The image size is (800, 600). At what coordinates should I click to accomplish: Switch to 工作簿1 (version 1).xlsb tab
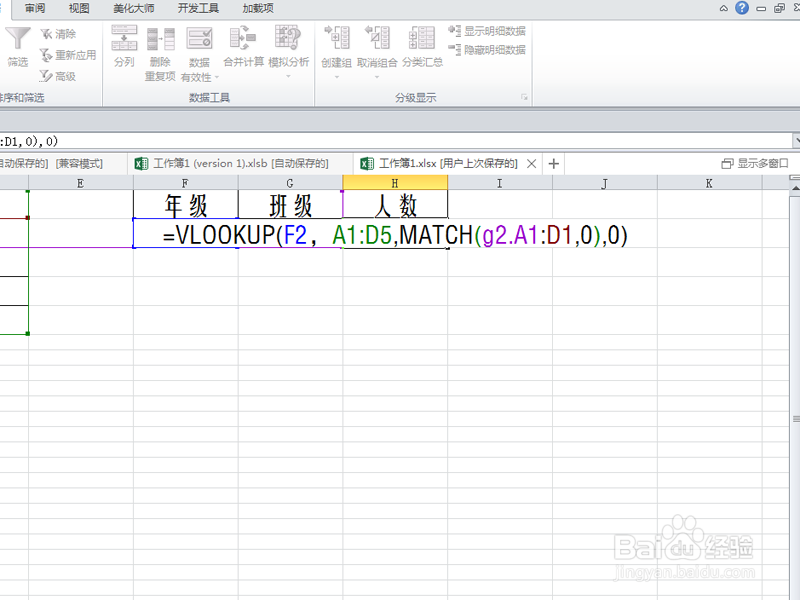coord(240,163)
